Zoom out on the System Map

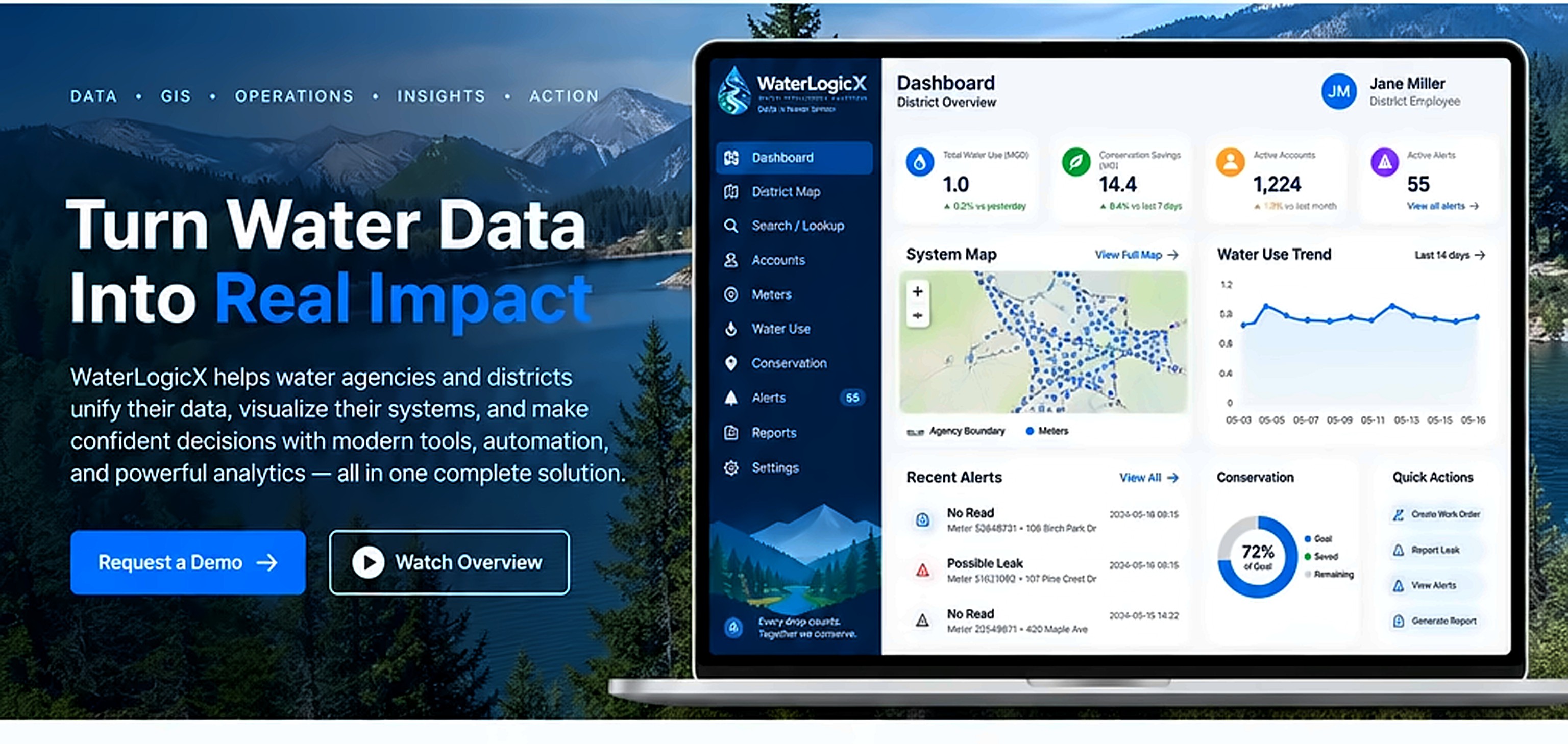point(917,316)
